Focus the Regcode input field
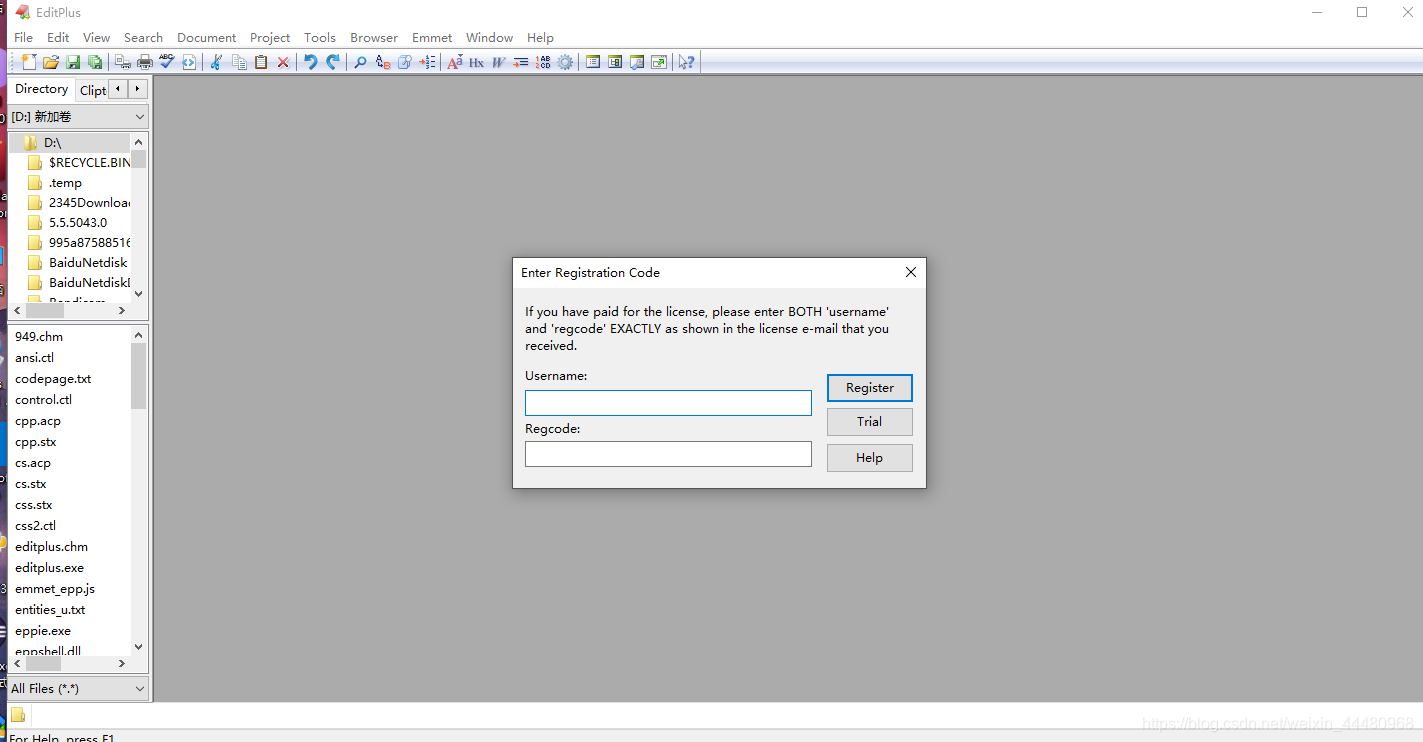 pyautogui.click(x=668, y=454)
